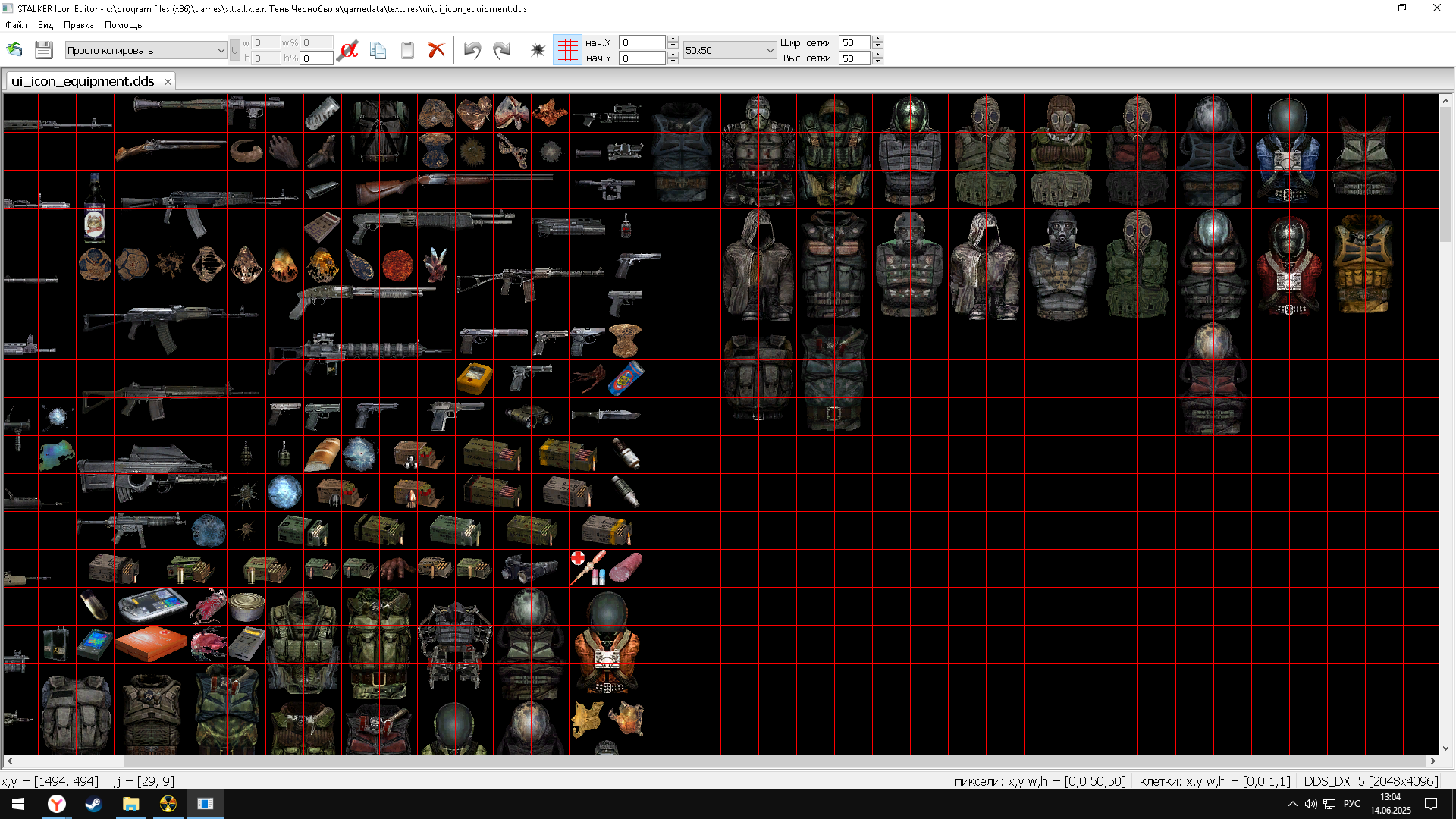Select the bread loaf icon
The image size is (1456, 819).
[x=322, y=454]
